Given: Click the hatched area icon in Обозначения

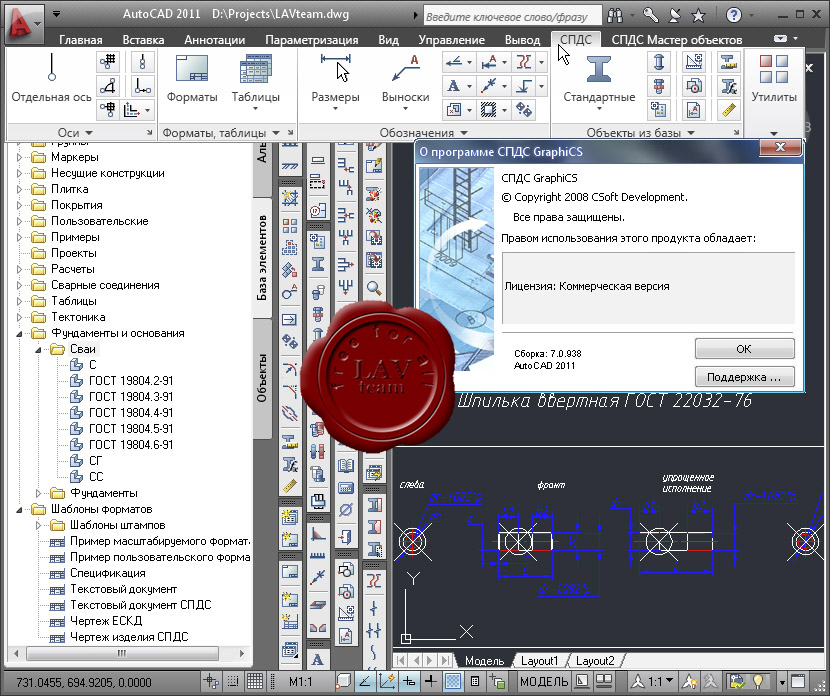Looking at the screenshot, I should click(x=489, y=110).
